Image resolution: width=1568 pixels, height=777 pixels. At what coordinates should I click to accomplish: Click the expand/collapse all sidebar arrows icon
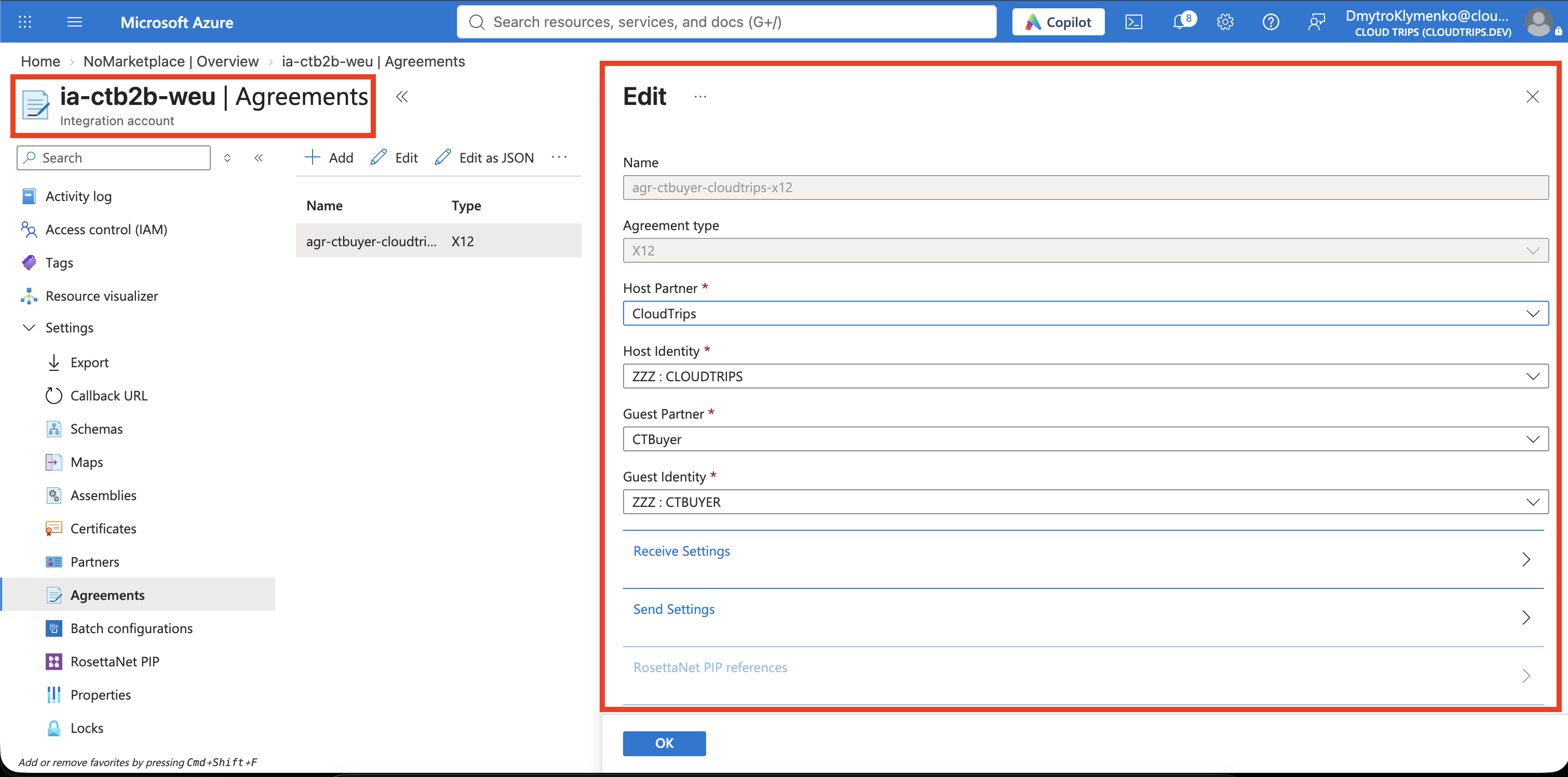(x=227, y=158)
